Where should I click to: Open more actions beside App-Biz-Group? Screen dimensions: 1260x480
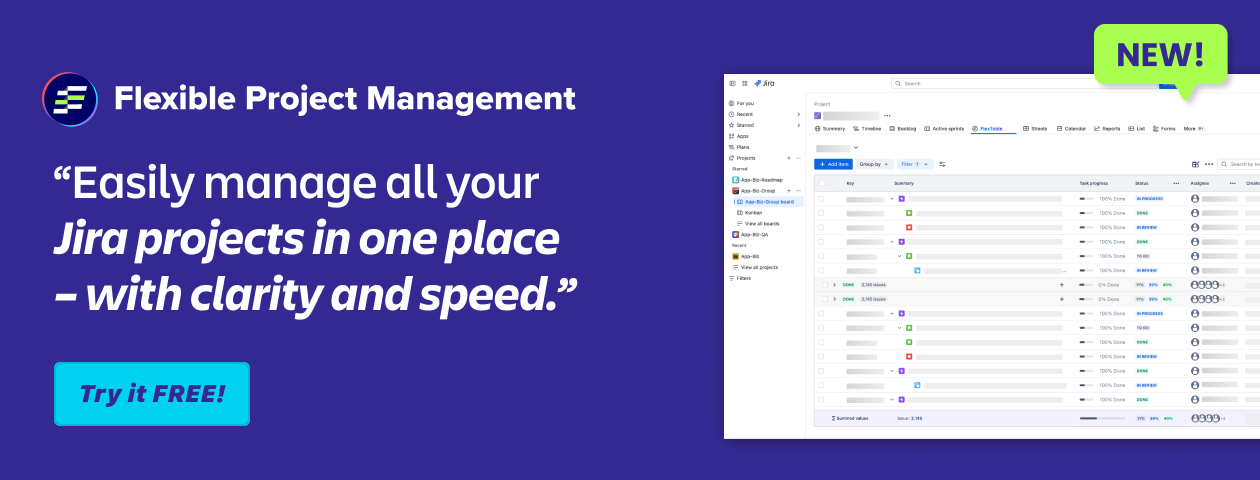point(798,190)
